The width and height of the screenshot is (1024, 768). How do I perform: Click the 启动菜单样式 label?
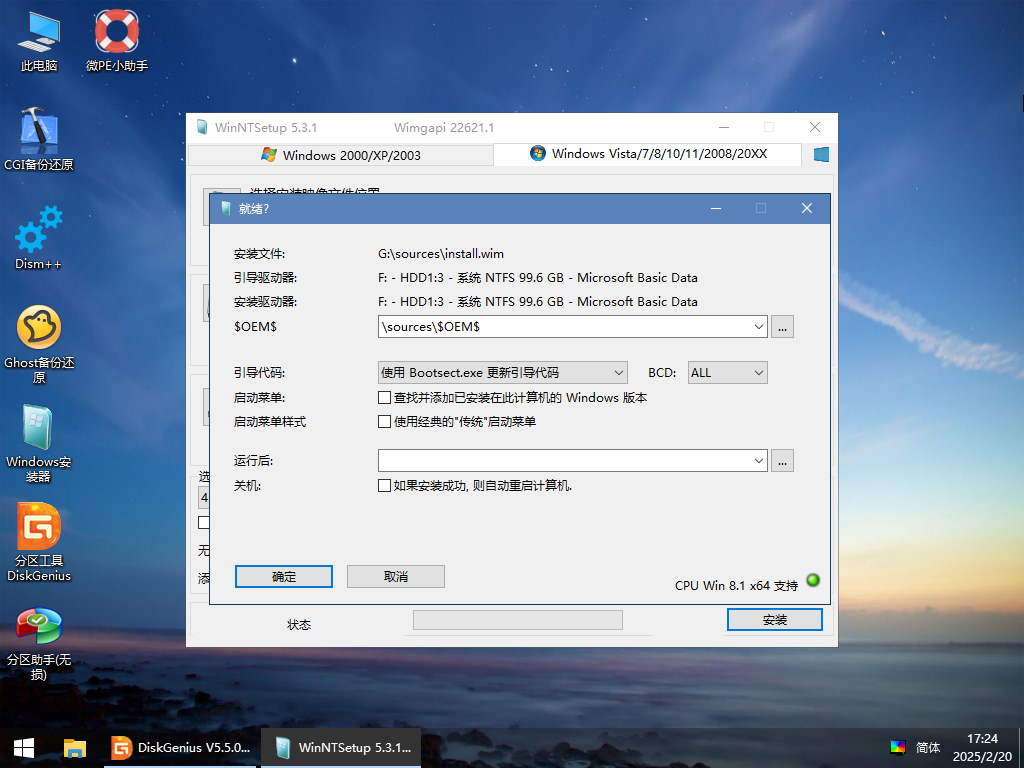click(270, 422)
